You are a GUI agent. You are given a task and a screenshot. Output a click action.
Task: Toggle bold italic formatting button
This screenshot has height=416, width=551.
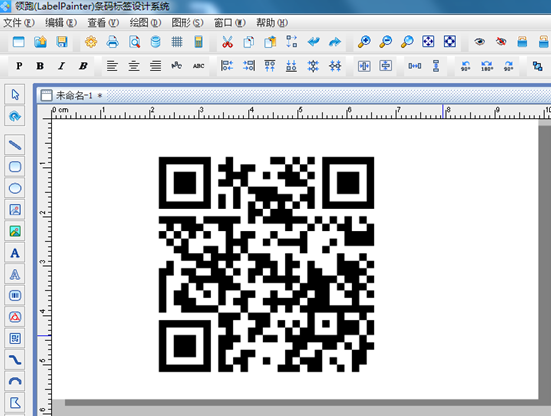(83, 66)
